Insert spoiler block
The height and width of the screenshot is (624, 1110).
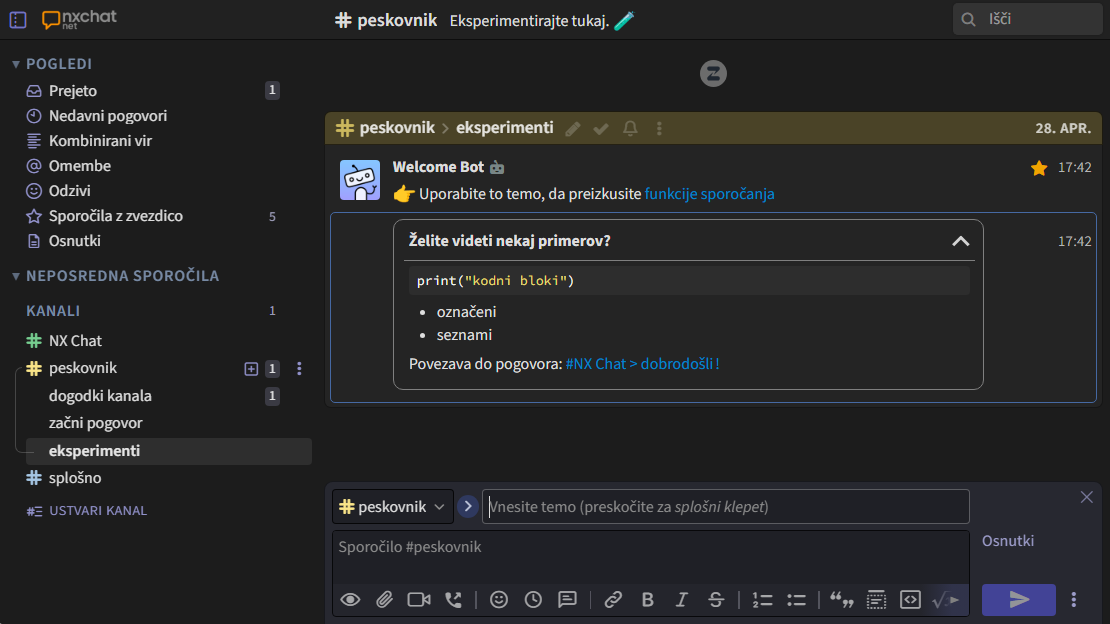(876, 600)
